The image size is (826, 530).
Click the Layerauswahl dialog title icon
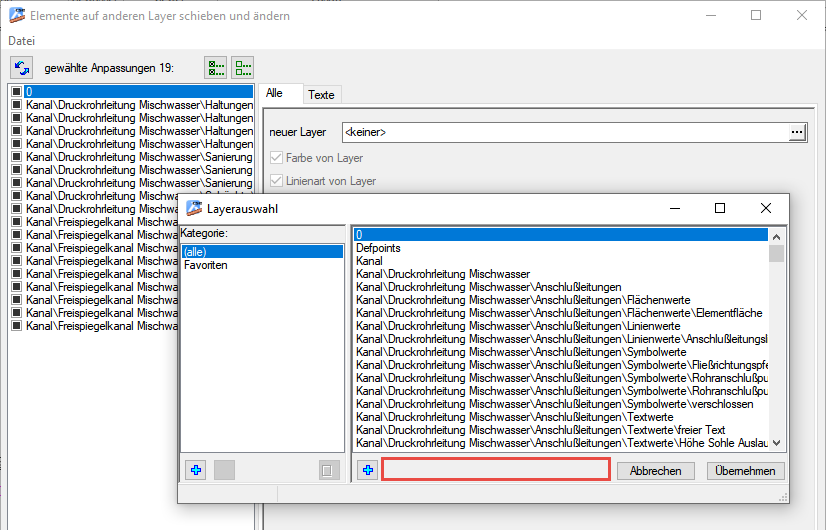tap(194, 209)
